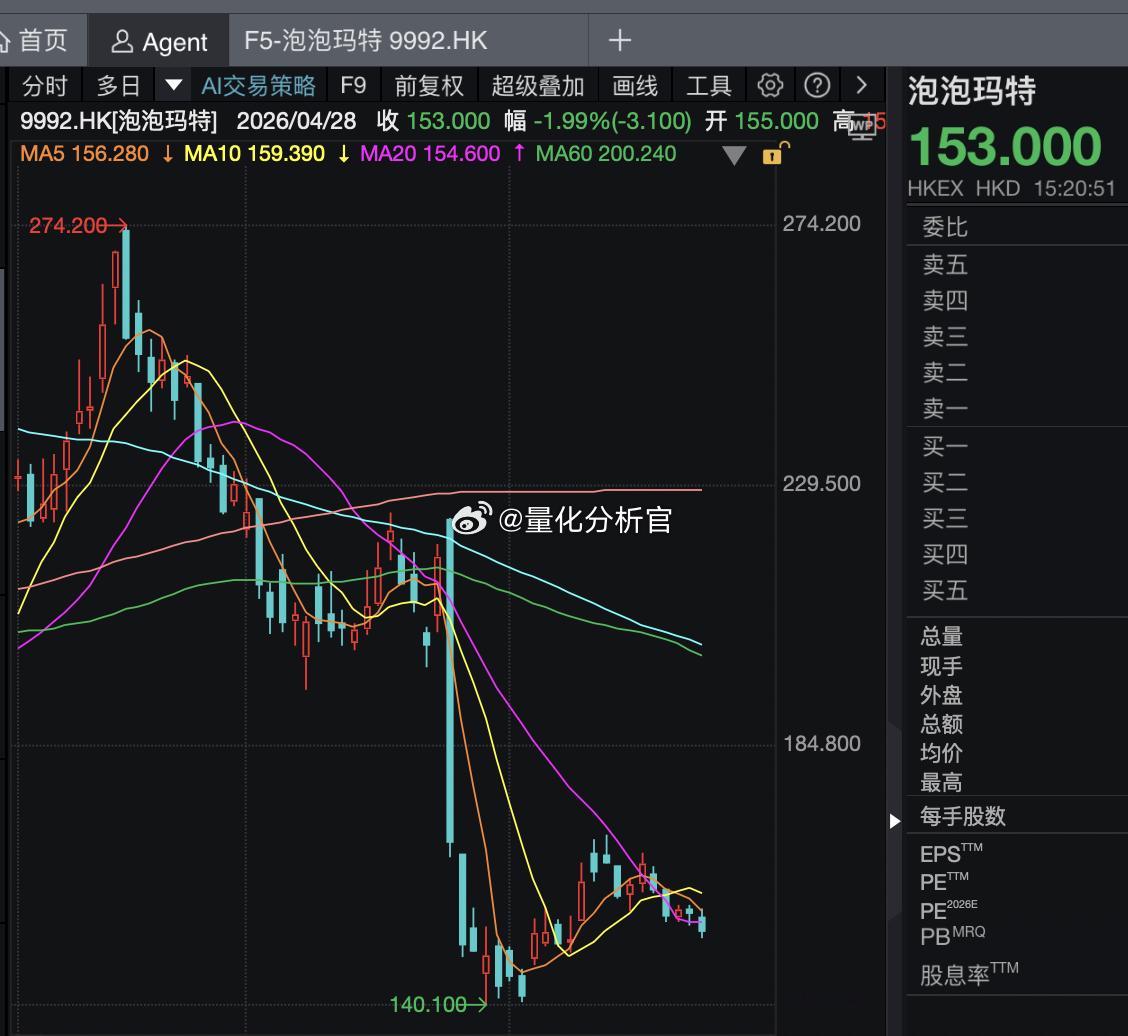Click the large 153.000 quote price
The height and width of the screenshot is (1036, 1128).
point(1005,147)
